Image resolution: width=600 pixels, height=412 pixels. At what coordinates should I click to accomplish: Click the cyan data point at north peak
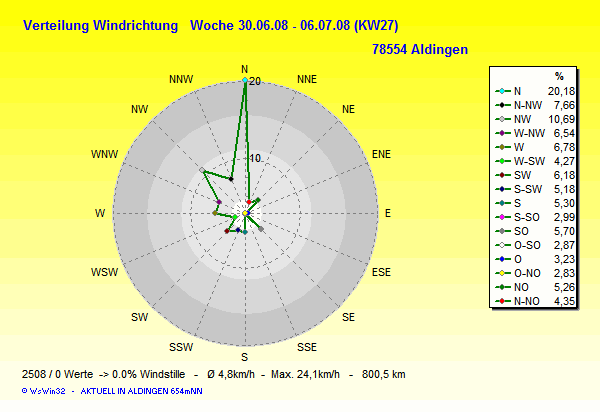point(245,81)
